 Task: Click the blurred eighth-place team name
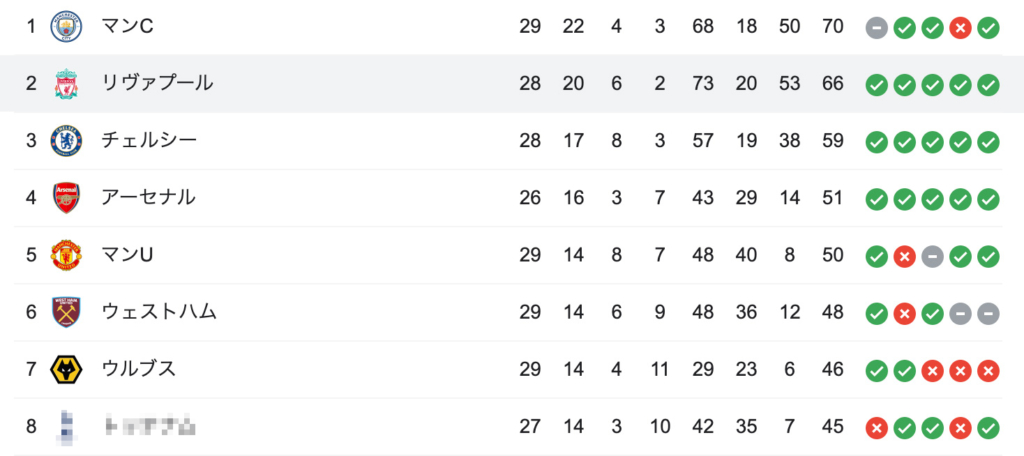point(151,427)
